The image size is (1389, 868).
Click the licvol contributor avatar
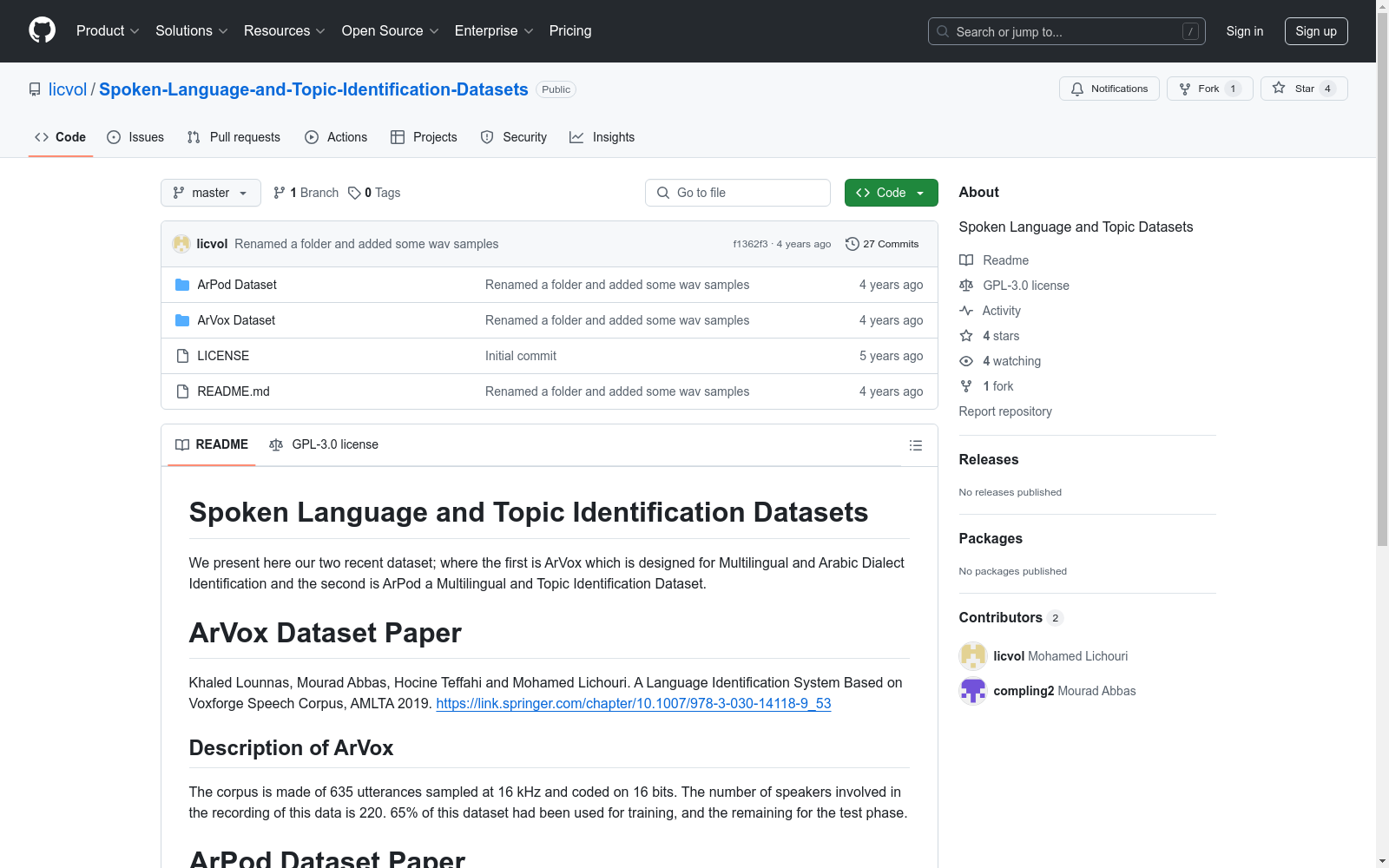[x=973, y=656]
